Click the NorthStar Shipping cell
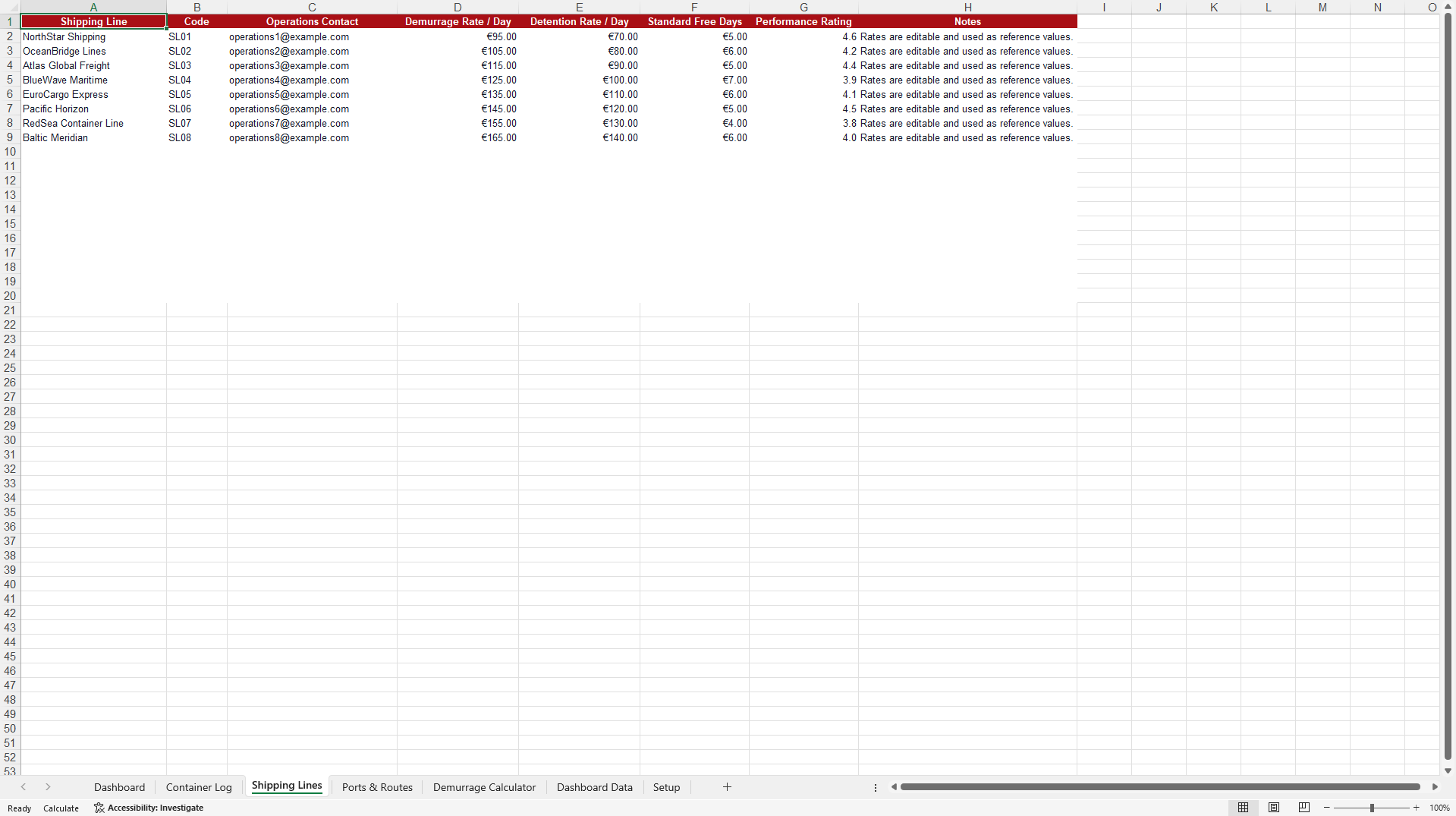This screenshot has width=1456, height=816. pos(93,36)
